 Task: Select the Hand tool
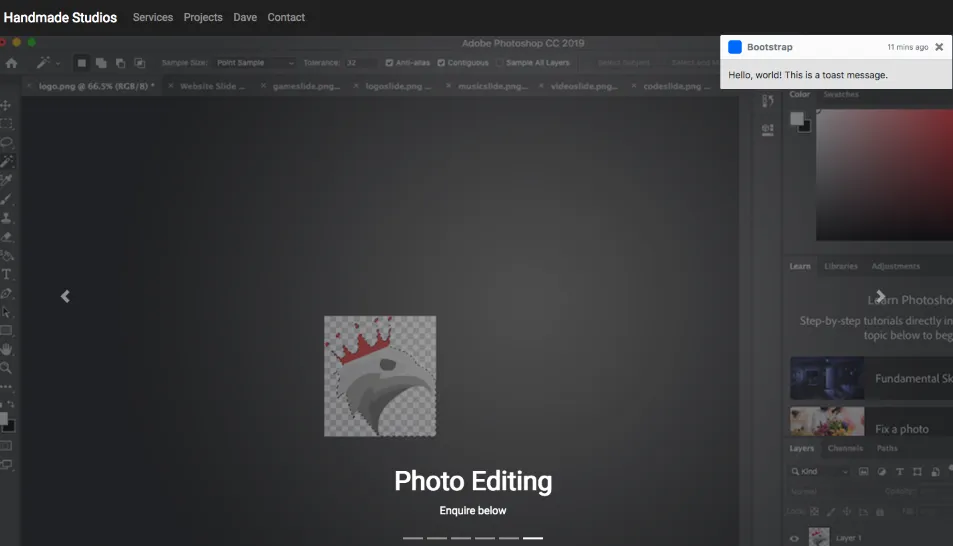point(6,349)
